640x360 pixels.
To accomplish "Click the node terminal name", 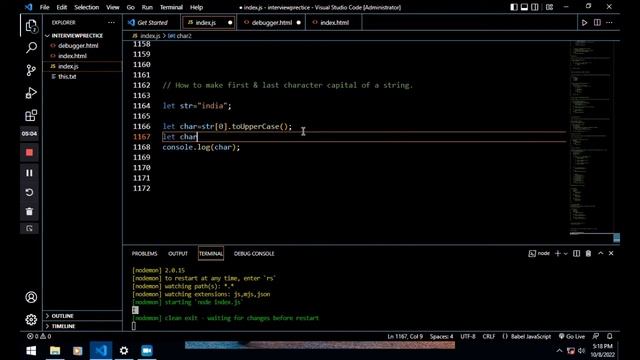I will click(x=539, y=253).
